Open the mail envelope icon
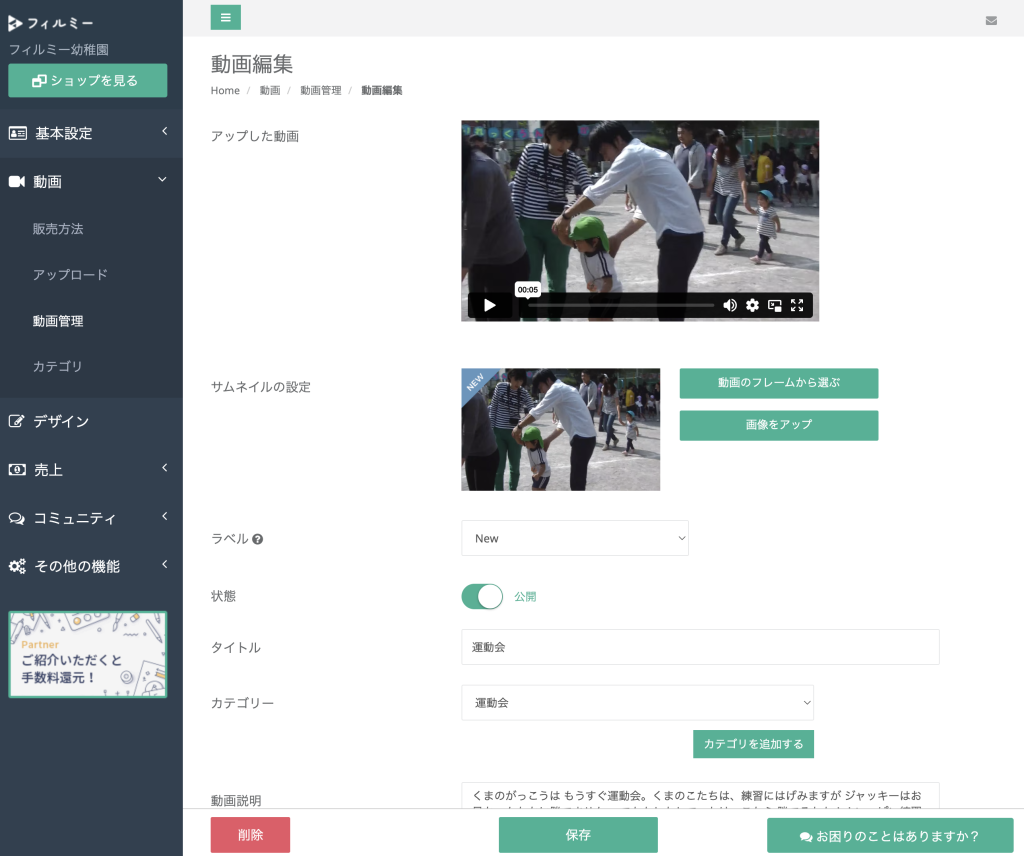 991,20
